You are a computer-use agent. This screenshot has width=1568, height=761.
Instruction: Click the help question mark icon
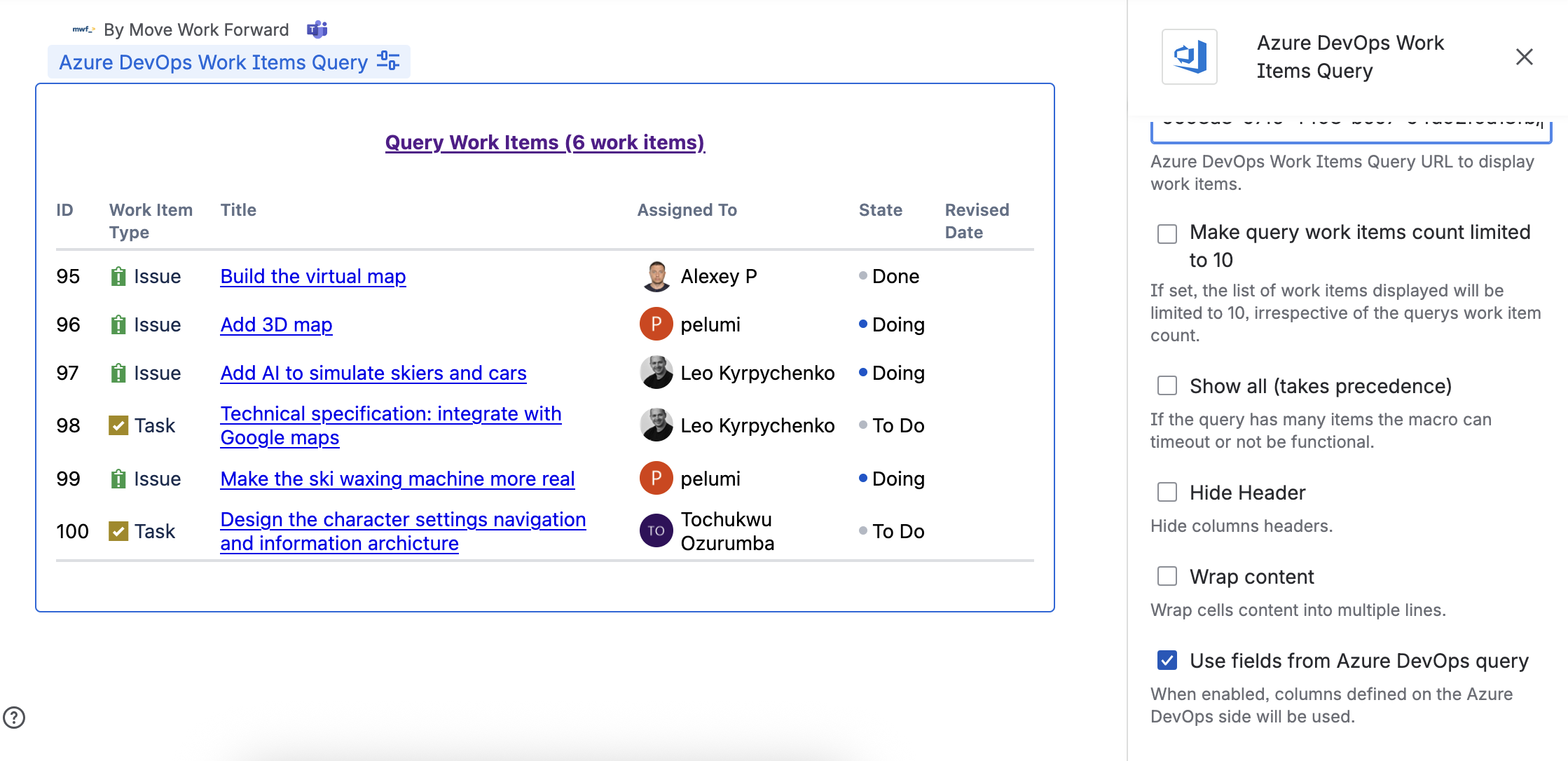tap(14, 718)
